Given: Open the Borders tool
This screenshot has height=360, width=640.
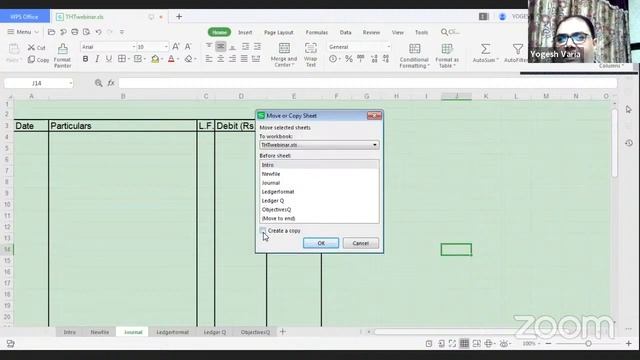Looking at the screenshot, I should 122,59.
